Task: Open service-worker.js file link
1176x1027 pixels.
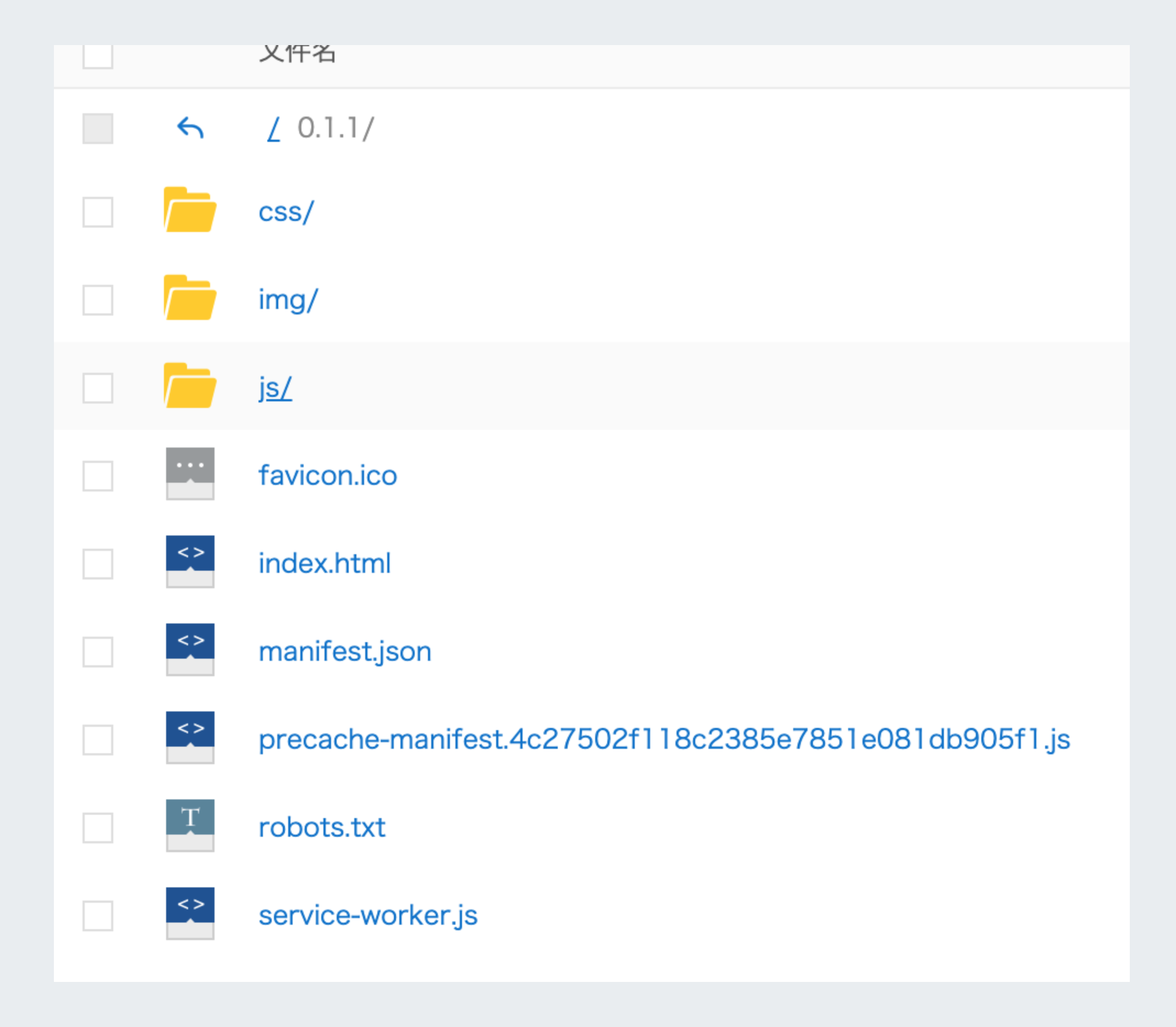Action: tap(367, 916)
